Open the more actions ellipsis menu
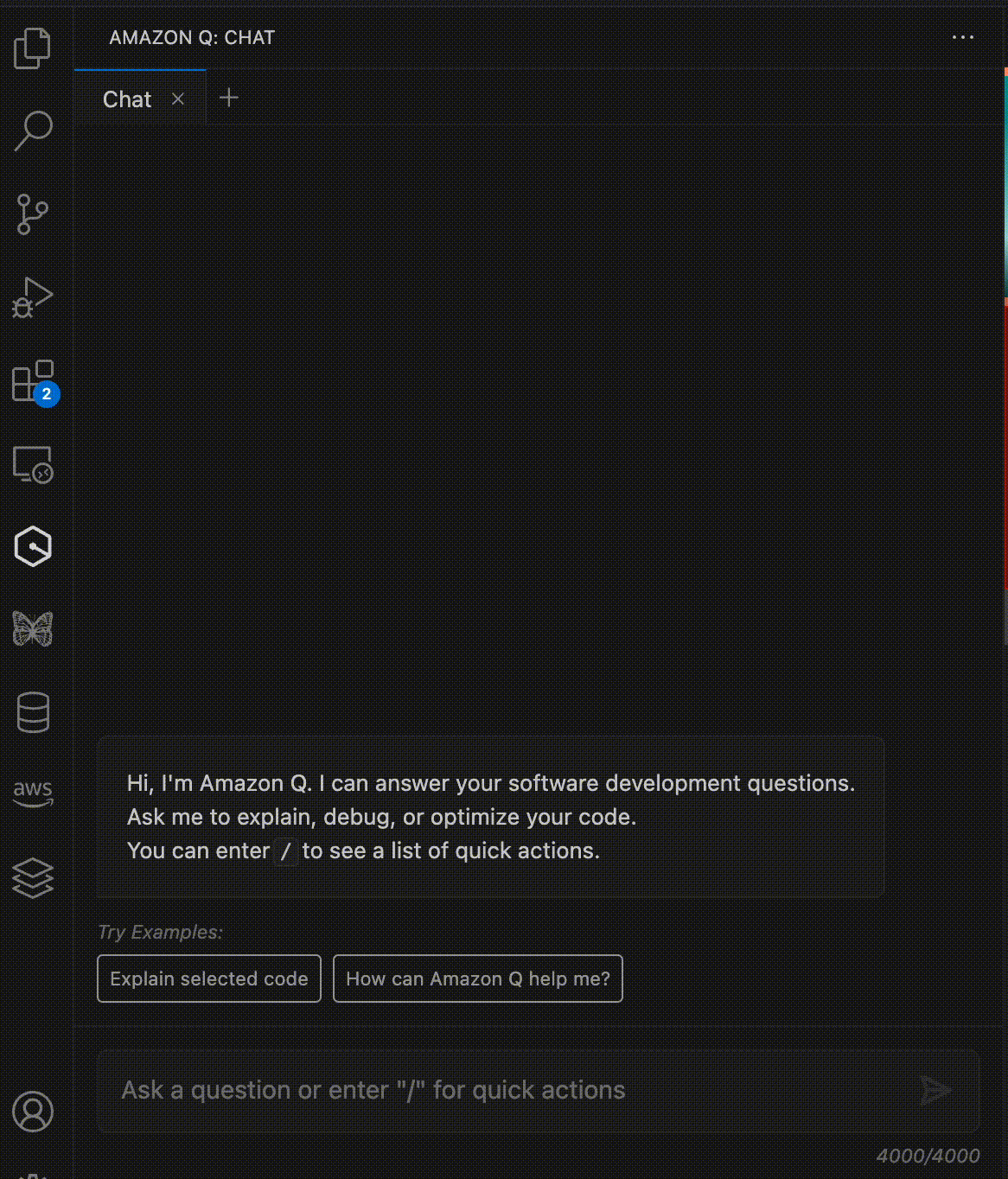 pos(961,37)
